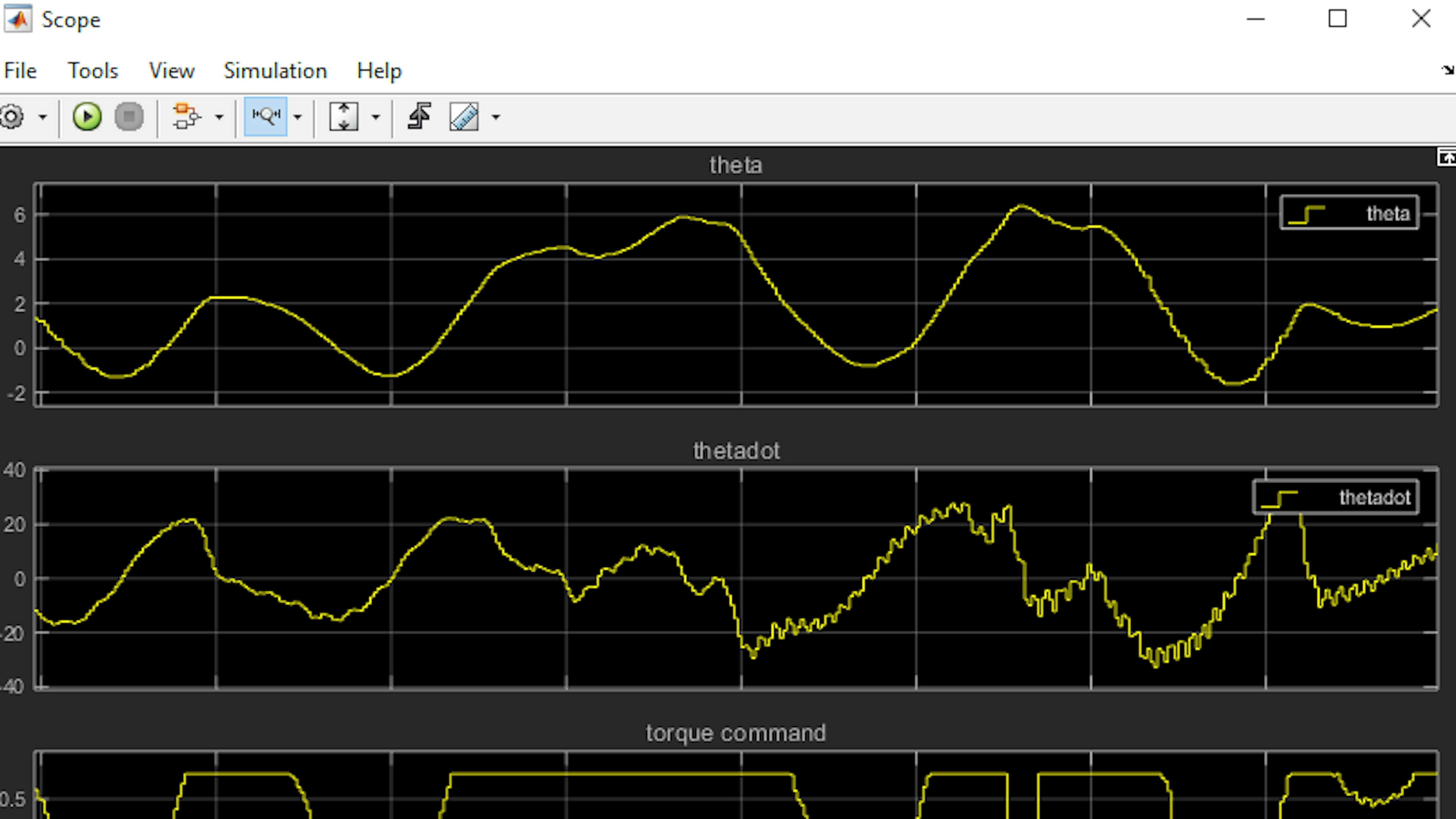Minimize the Scope window
The width and height of the screenshot is (1456, 819).
[x=1255, y=19]
